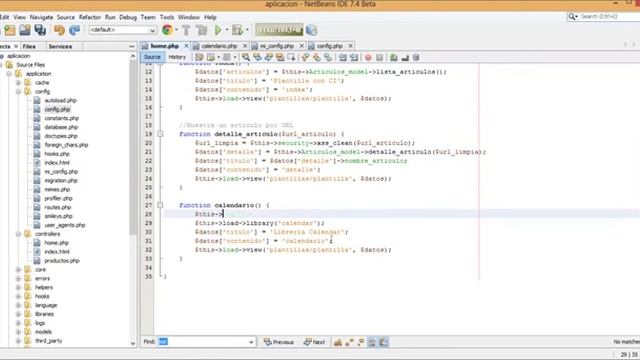Viewport: 640px width, 360px height.
Task: Collapse the controllers folder in tree
Action: (x=18, y=234)
